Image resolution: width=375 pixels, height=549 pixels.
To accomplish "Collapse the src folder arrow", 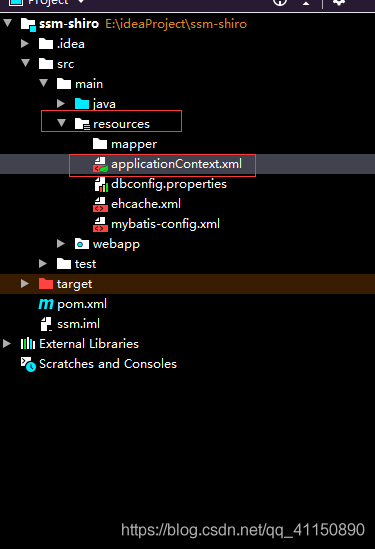I will [26, 63].
